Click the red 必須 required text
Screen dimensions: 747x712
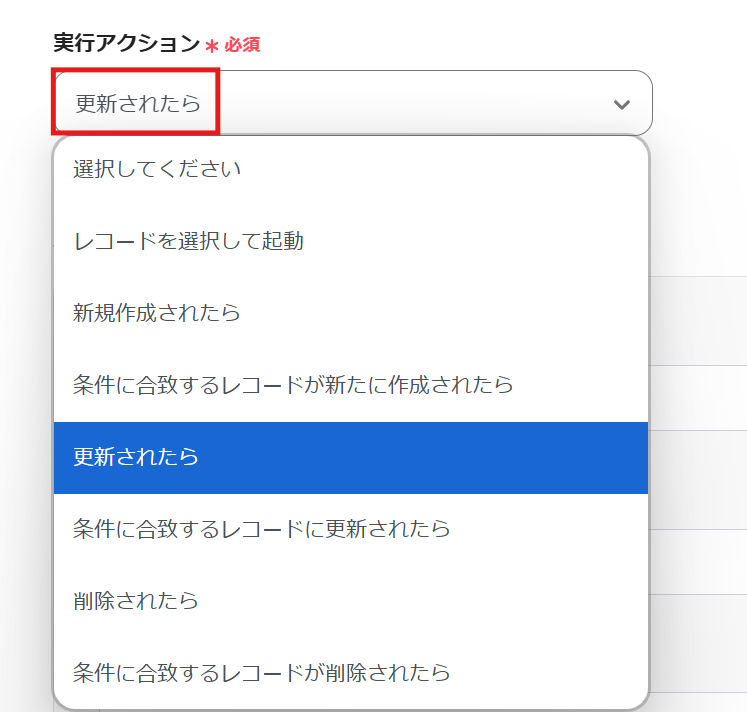coord(242,46)
